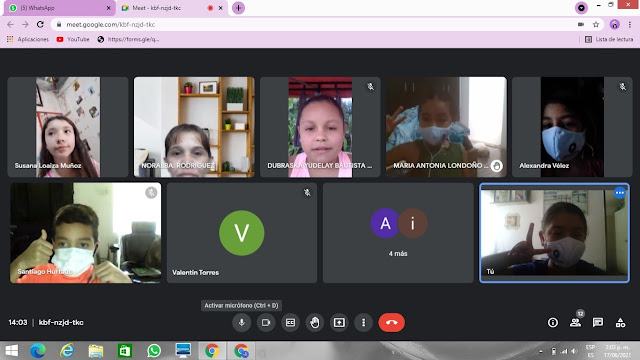This screenshot has height=360, width=640.
Task: Click the second Chrome profile taskbar icon
Action: point(241,351)
